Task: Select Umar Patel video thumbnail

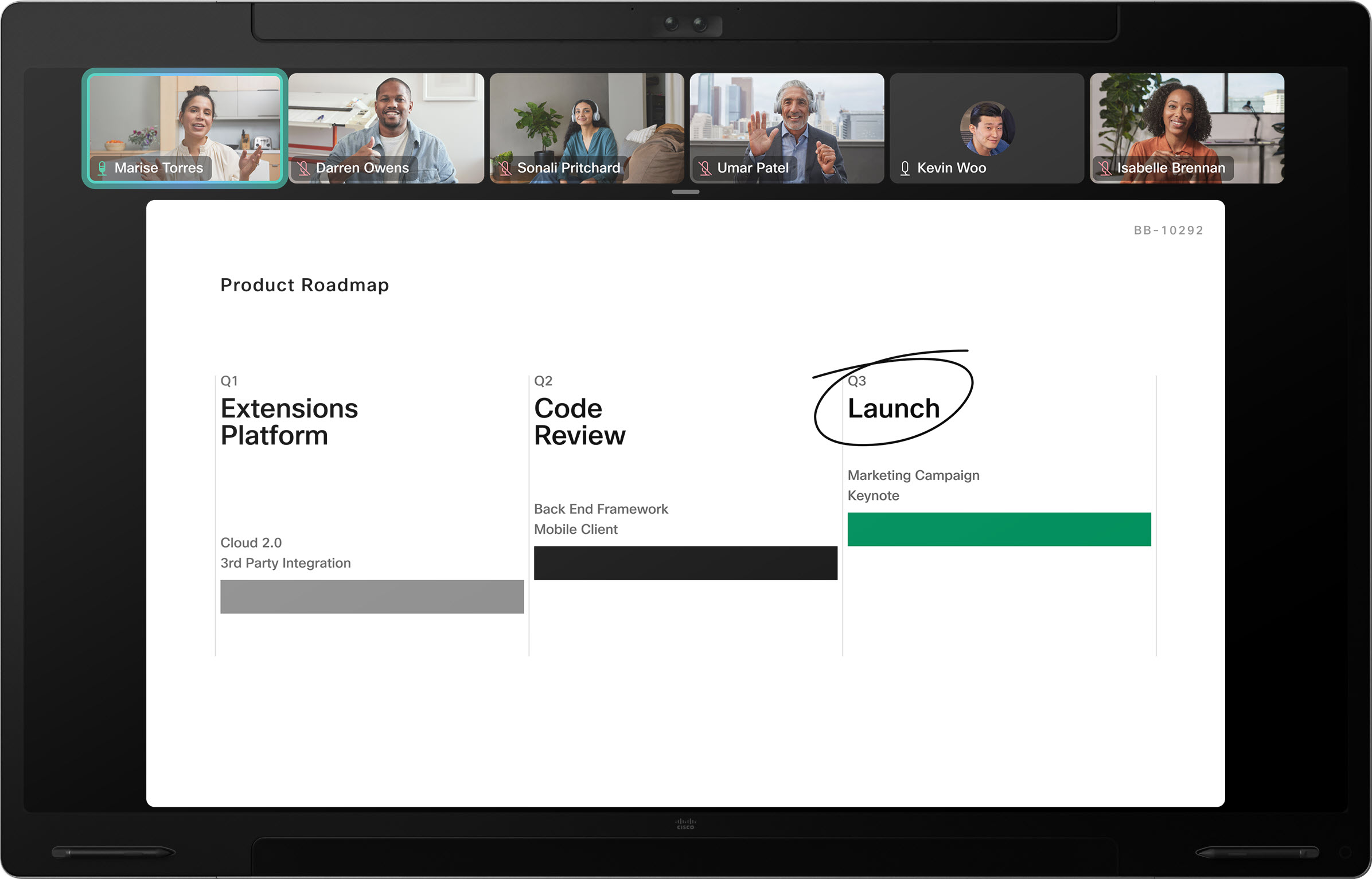Action: [x=787, y=128]
